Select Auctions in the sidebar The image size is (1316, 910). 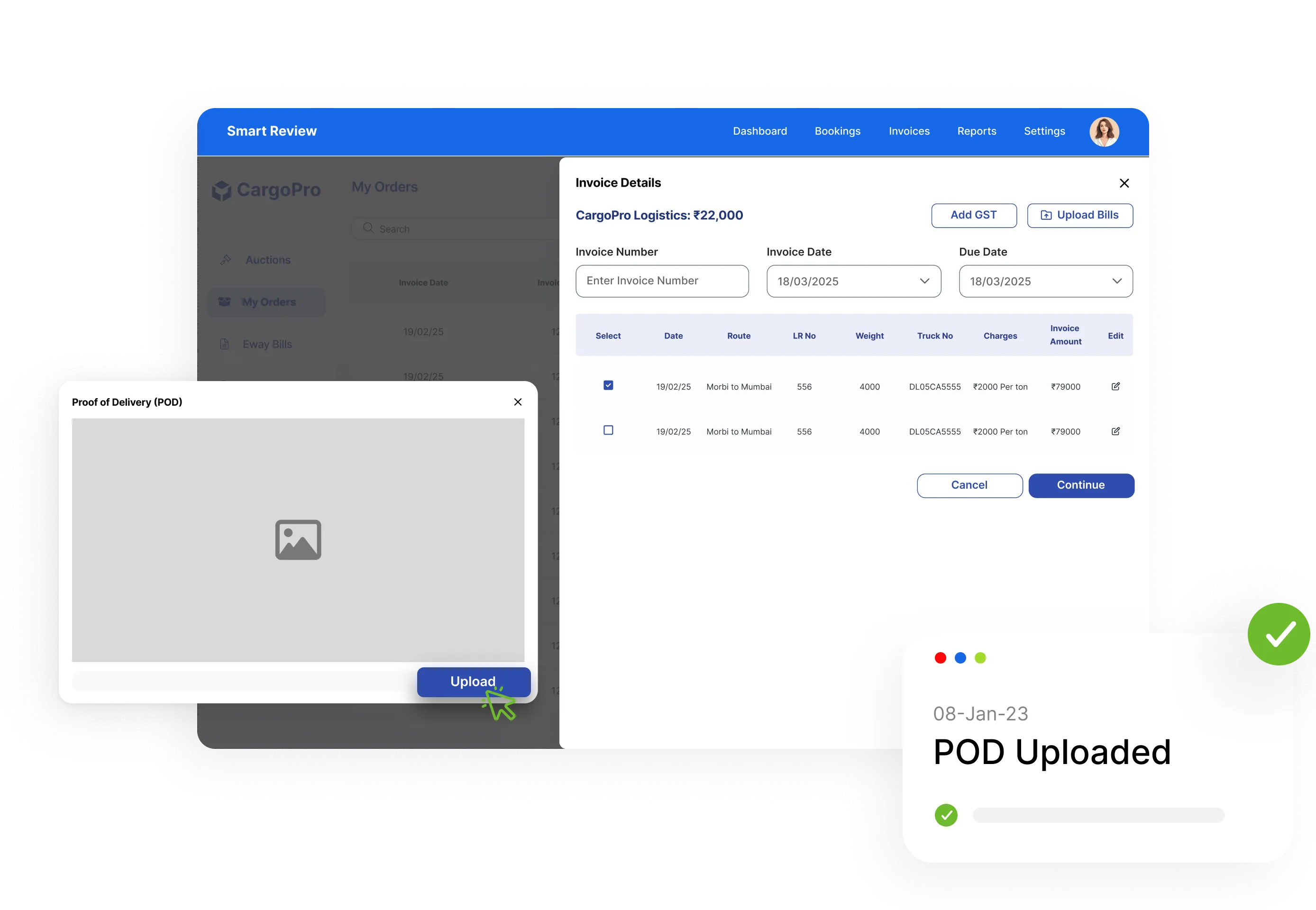[267, 260]
